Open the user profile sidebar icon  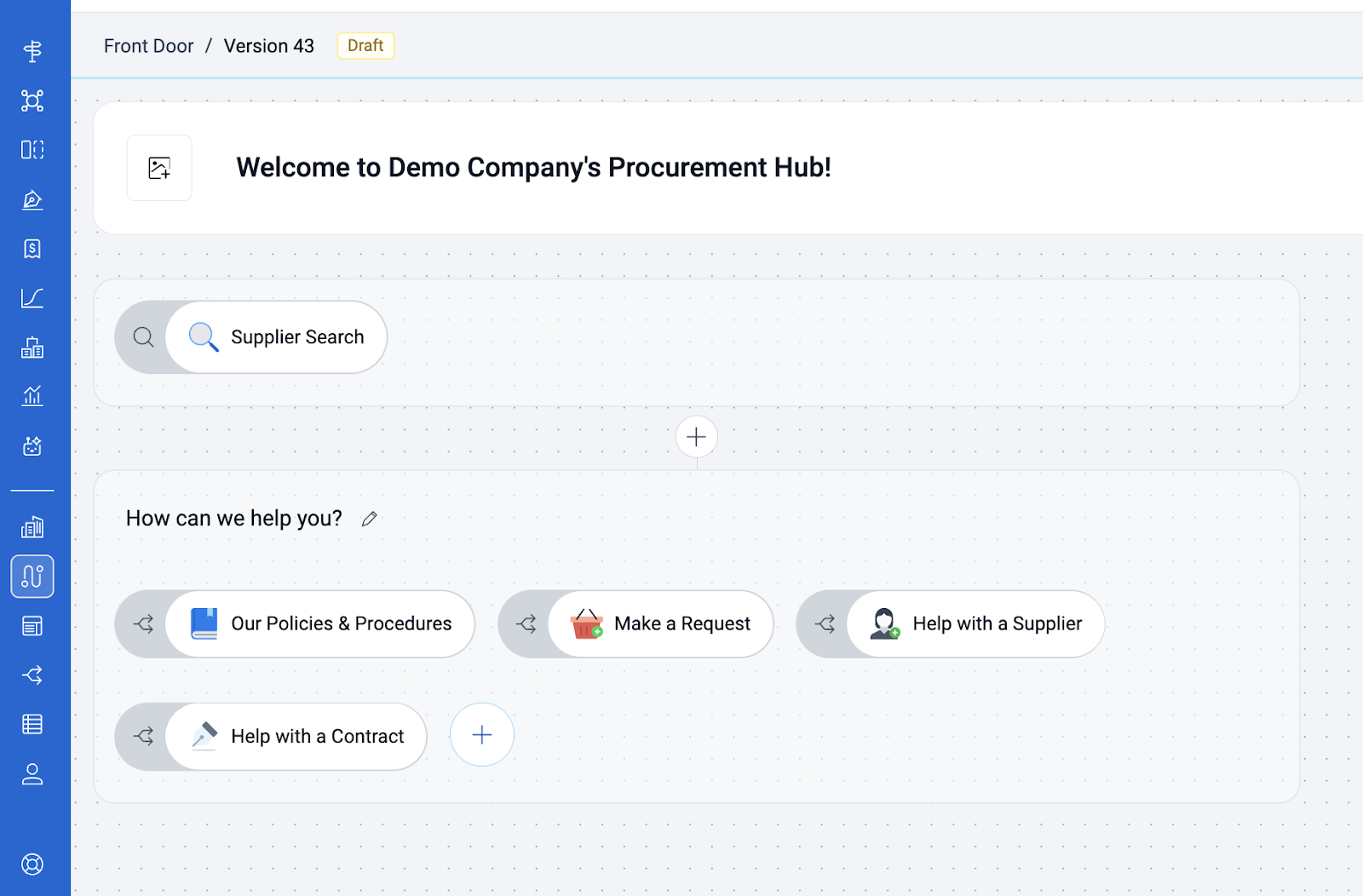point(32,774)
